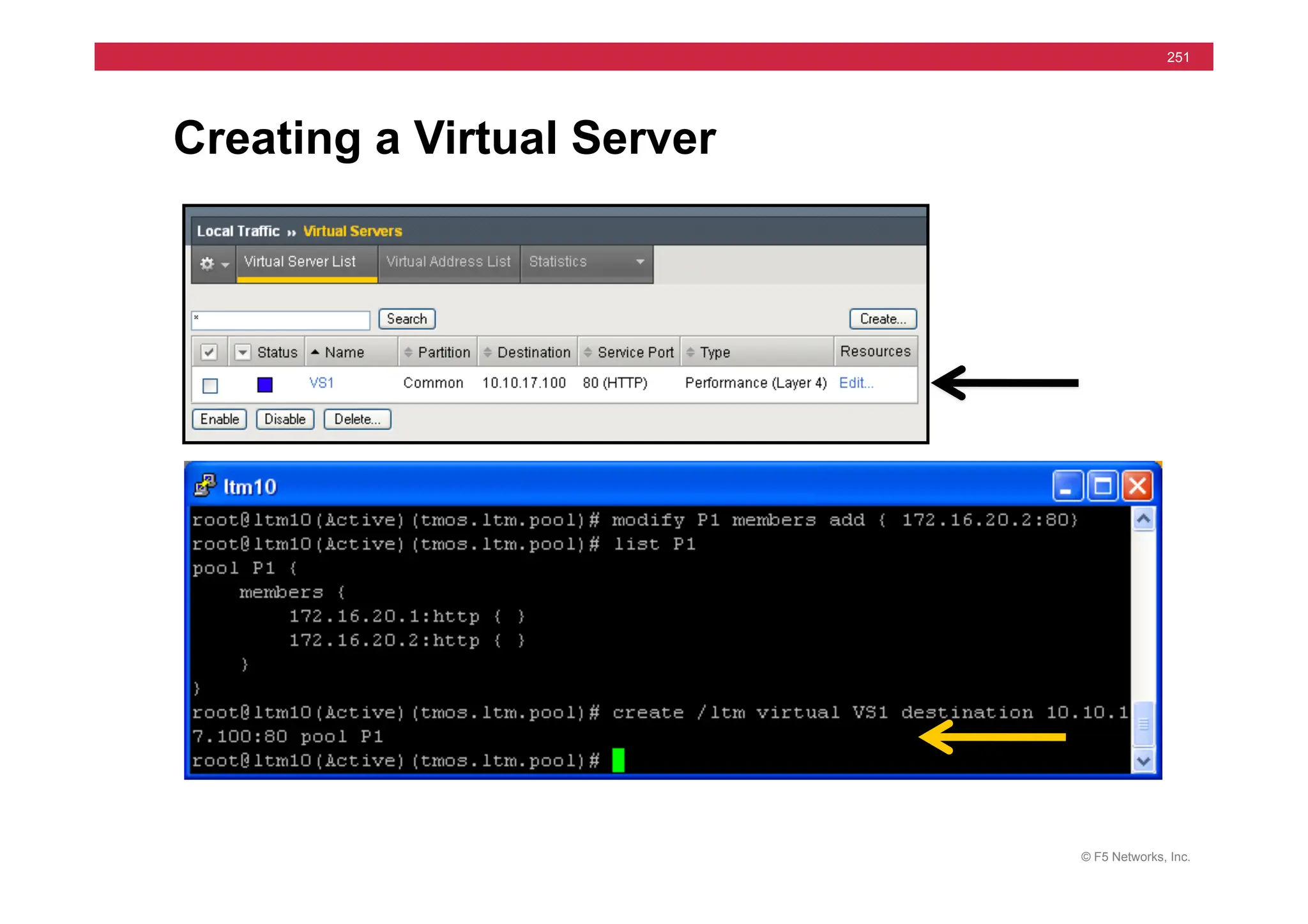The height and width of the screenshot is (924, 1308).
Task: Click into the search filter field
Action: tap(281, 320)
